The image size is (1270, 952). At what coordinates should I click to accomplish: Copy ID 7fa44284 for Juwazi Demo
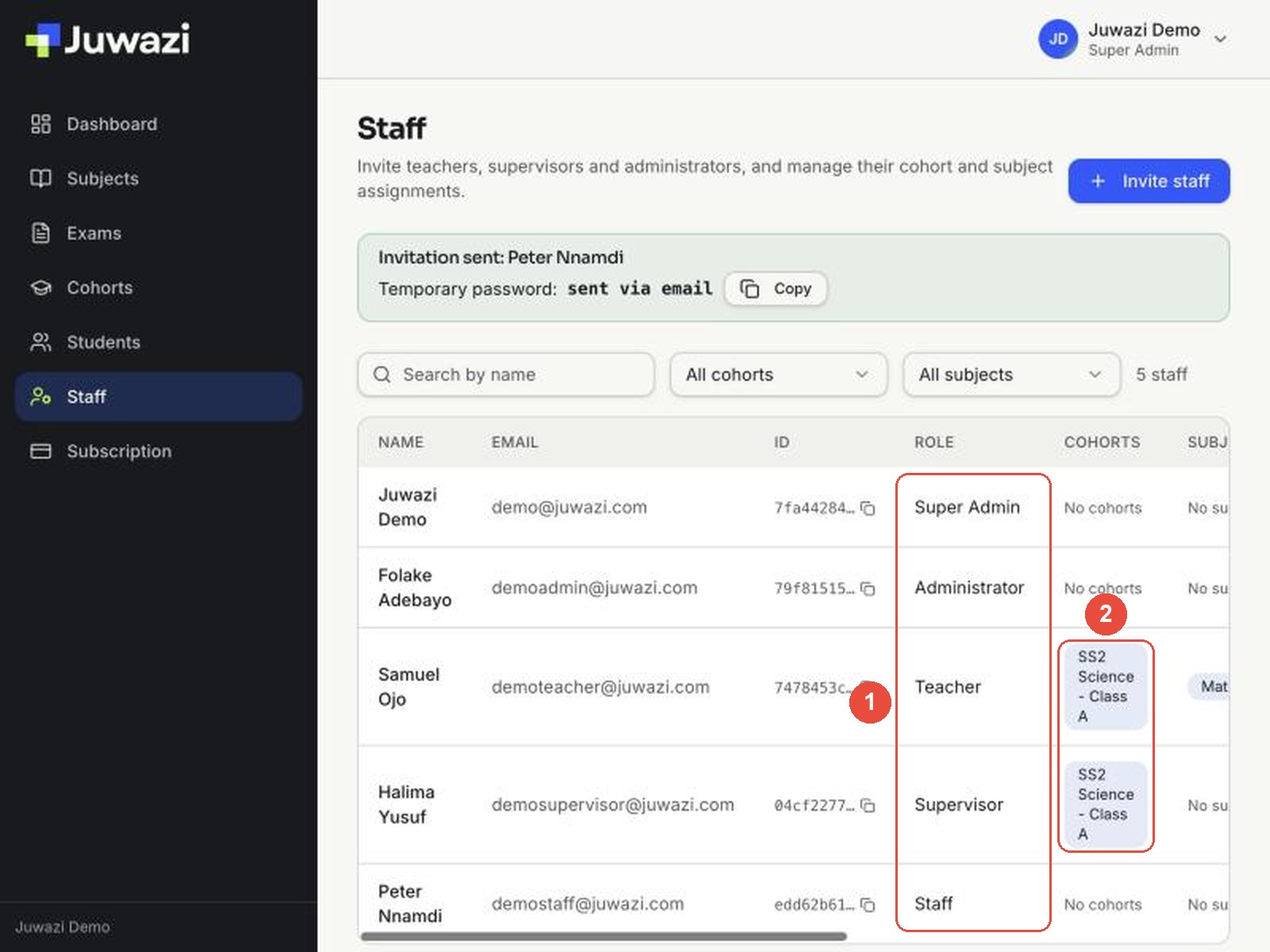(868, 508)
